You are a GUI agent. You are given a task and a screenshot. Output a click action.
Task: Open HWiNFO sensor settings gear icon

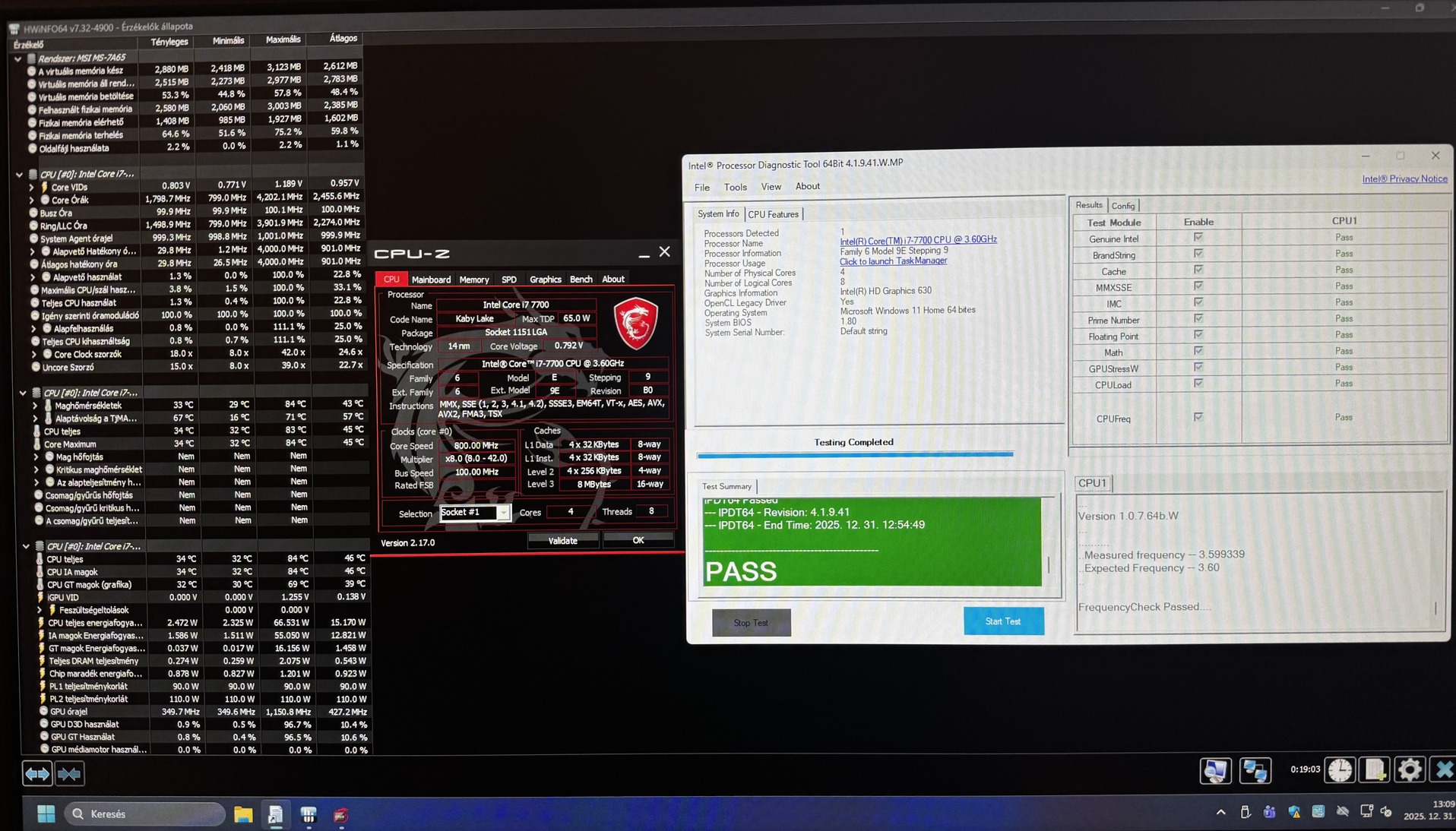click(1410, 770)
